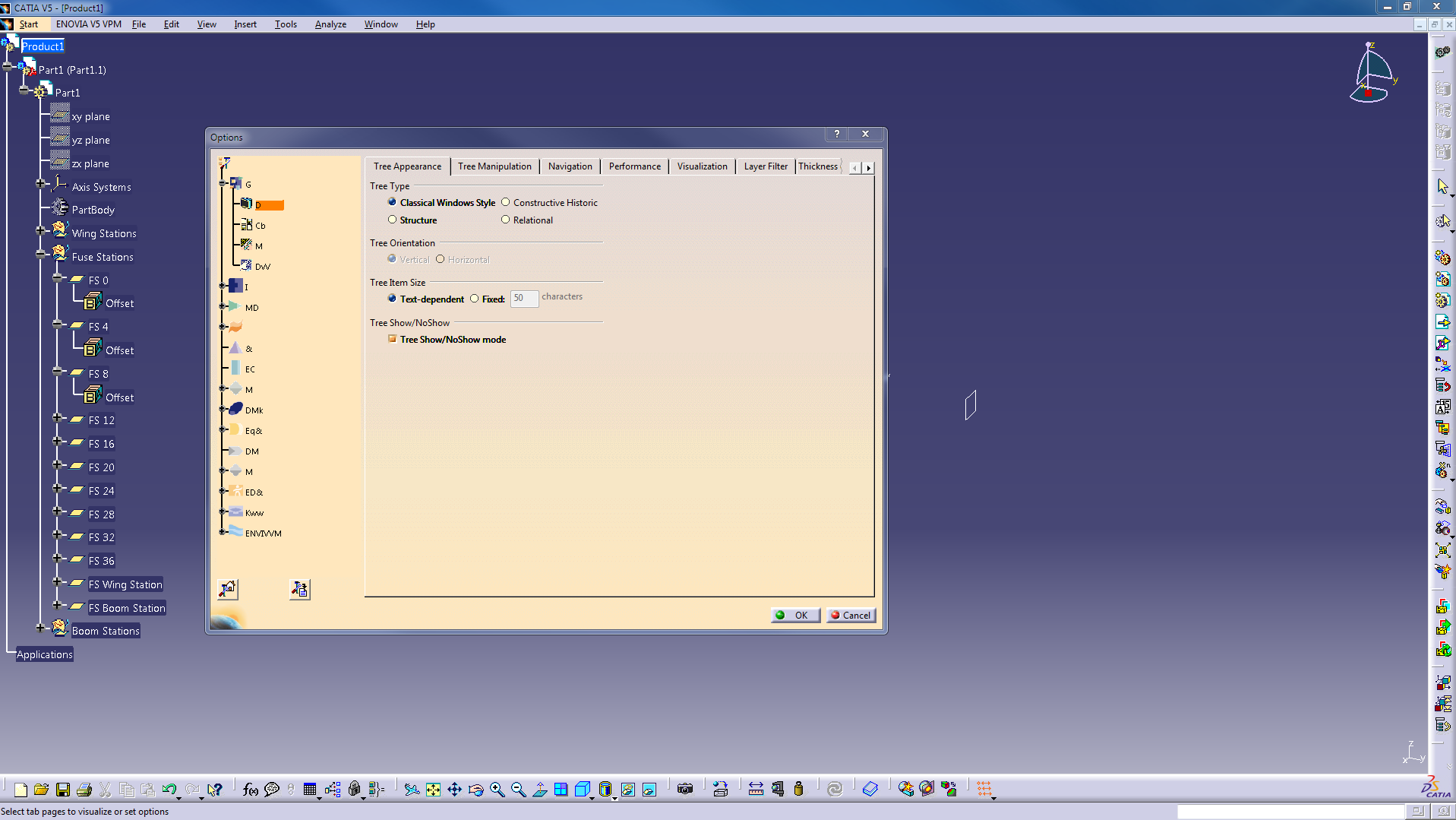Screen dimensions: 1456x820
Task: Open the Layer Filter tab
Action: tap(765, 166)
